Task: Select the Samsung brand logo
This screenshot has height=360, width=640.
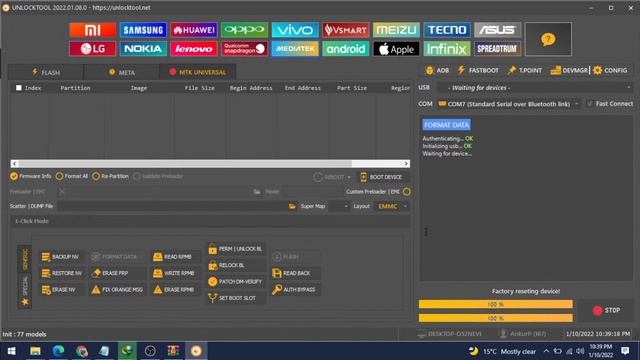Action: pyautogui.click(x=143, y=30)
